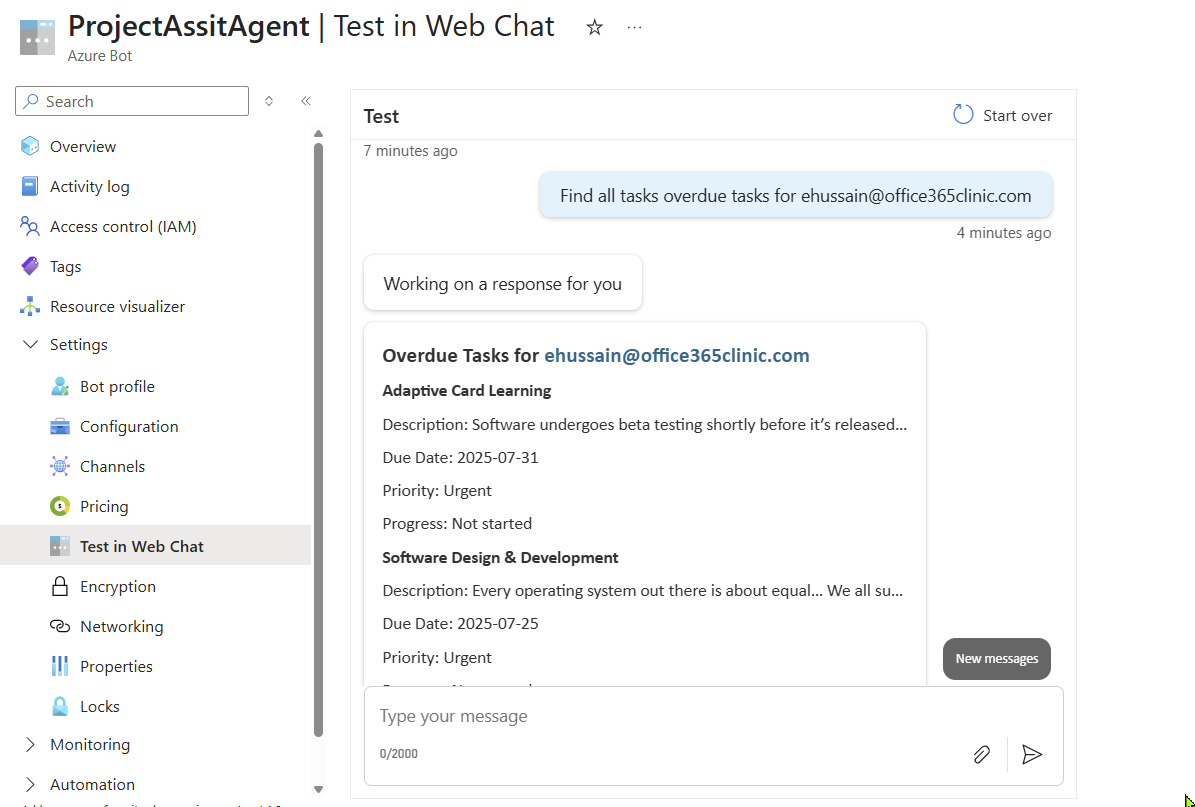Click the Activity log book icon
This screenshot has width=1195, height=807.
coord(30,186)
